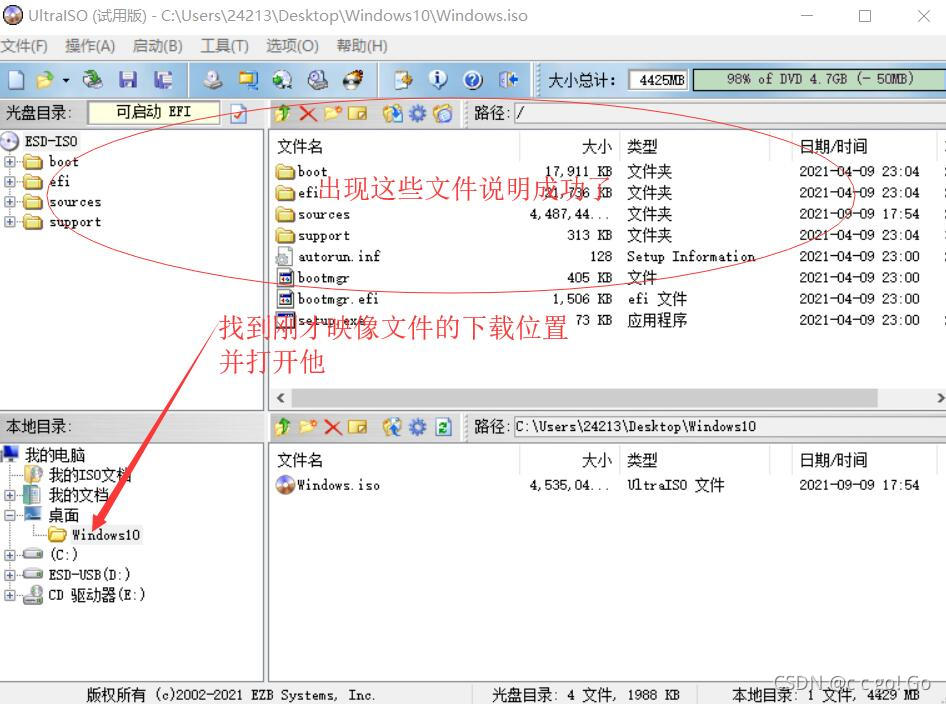The height and width of the screenshot is (704, 946).
Task: Click the Save As icon
Action: point(163,80)
